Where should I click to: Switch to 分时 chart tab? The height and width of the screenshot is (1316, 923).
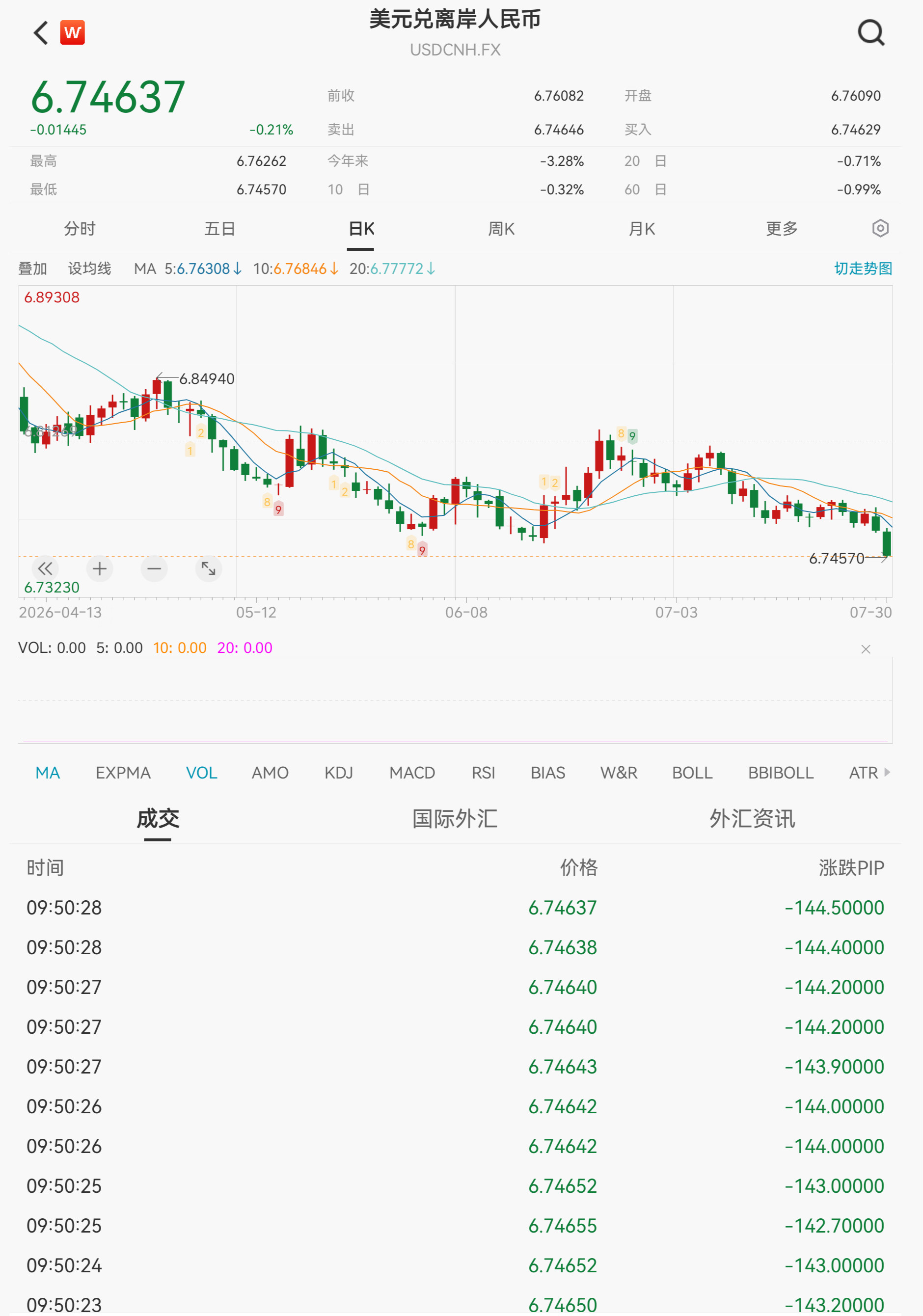click(x=80, y=229)
